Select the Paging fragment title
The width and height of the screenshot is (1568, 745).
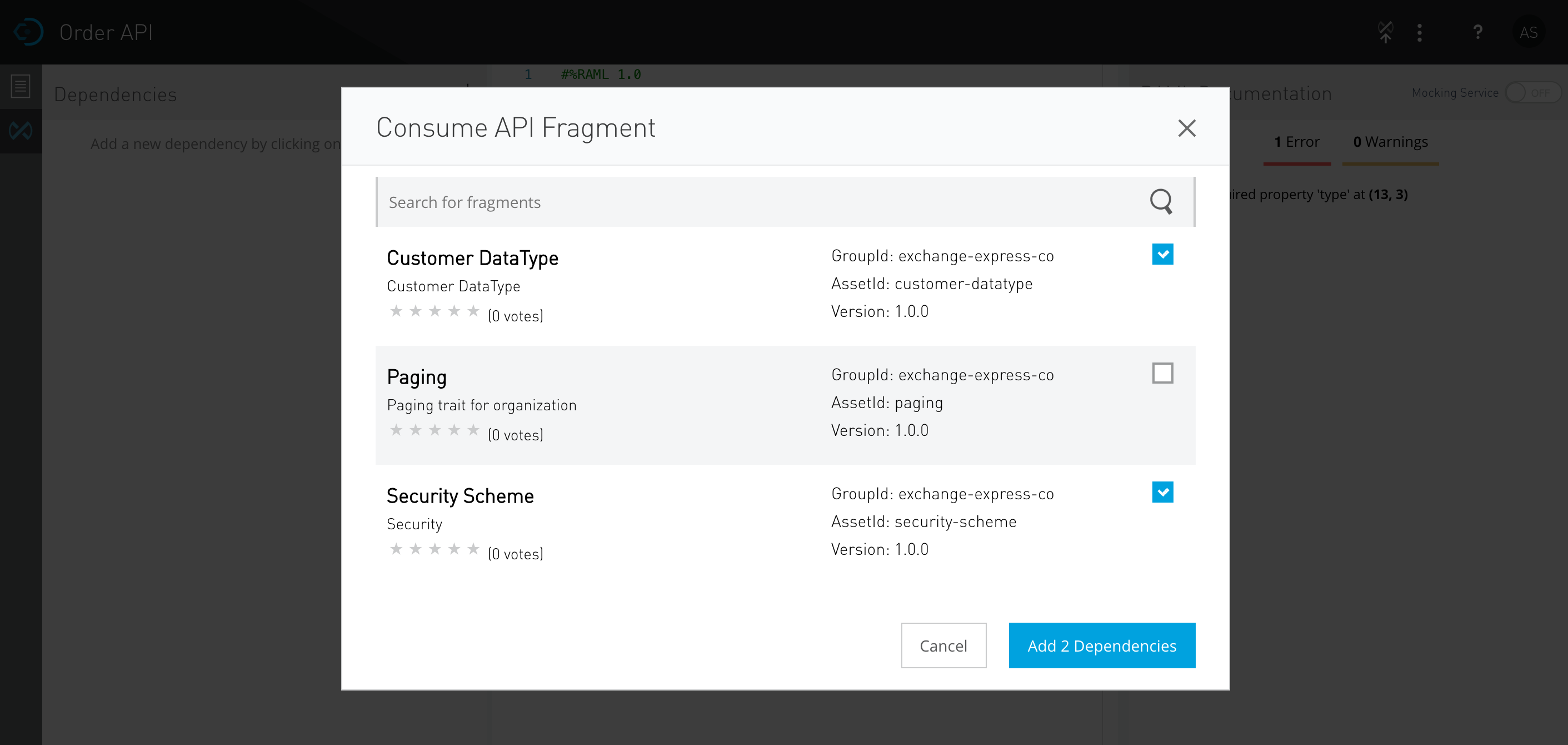[417, 377]
